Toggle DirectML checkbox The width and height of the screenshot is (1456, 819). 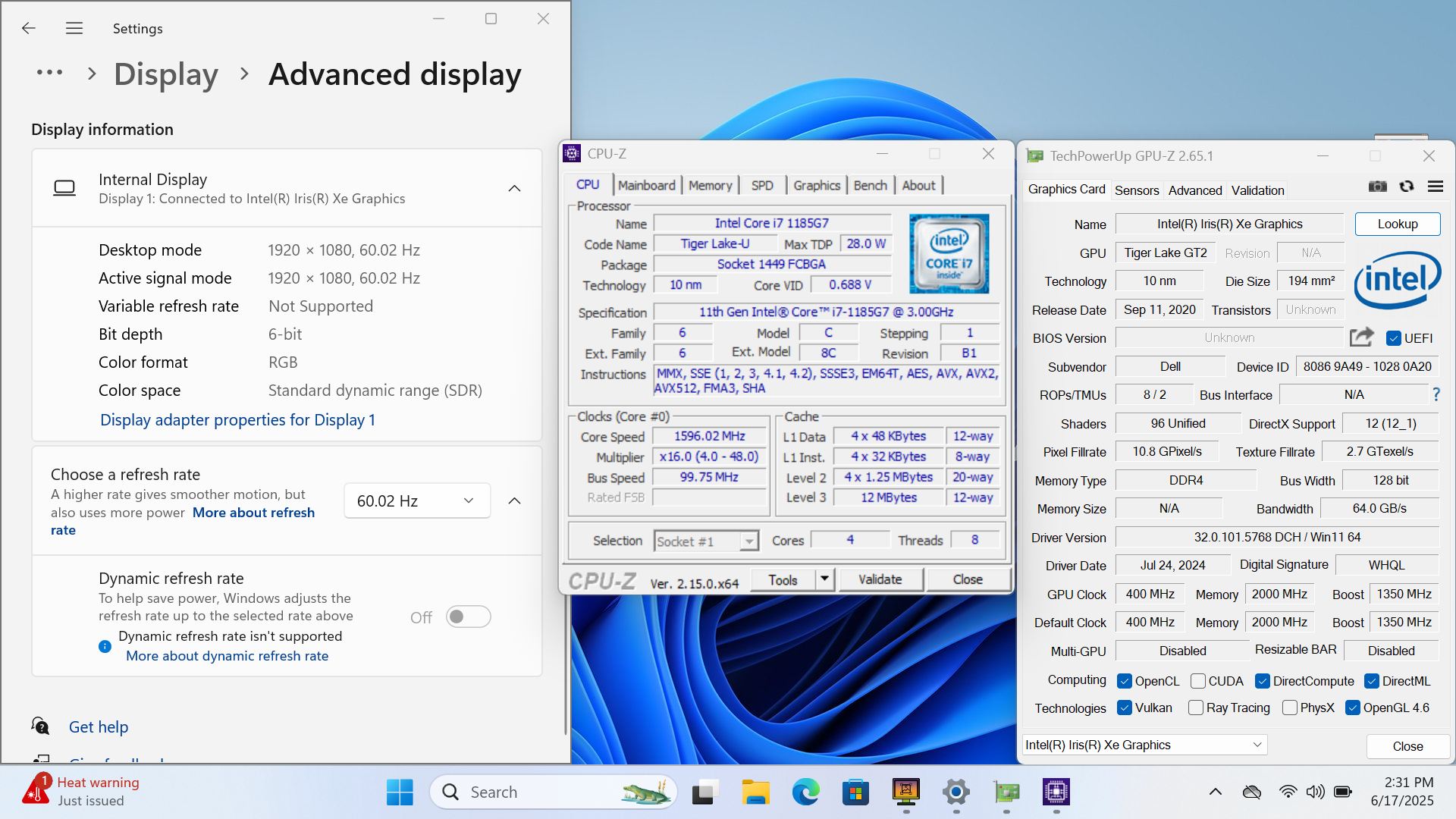[x=1371, y=681]
